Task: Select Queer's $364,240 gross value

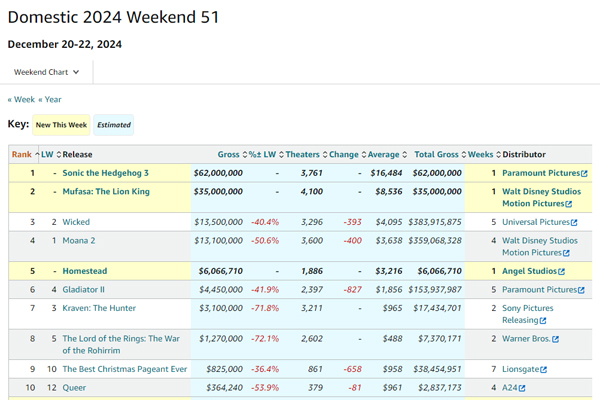Action: click(225, 388)
